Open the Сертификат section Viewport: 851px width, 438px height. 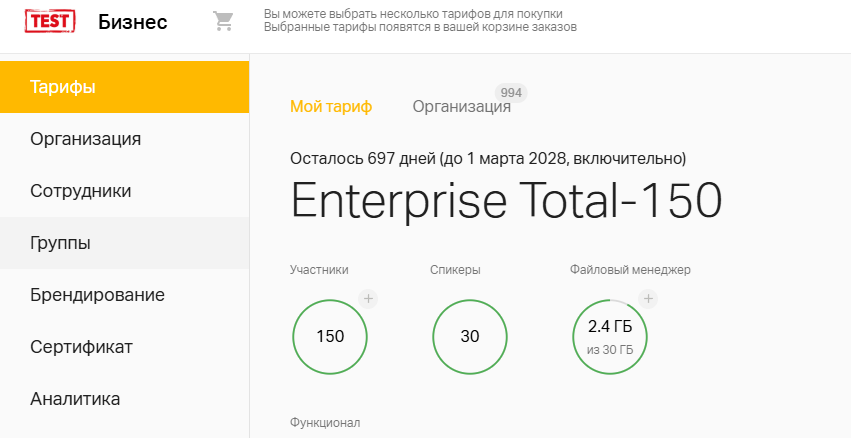[x=81, y=347]
